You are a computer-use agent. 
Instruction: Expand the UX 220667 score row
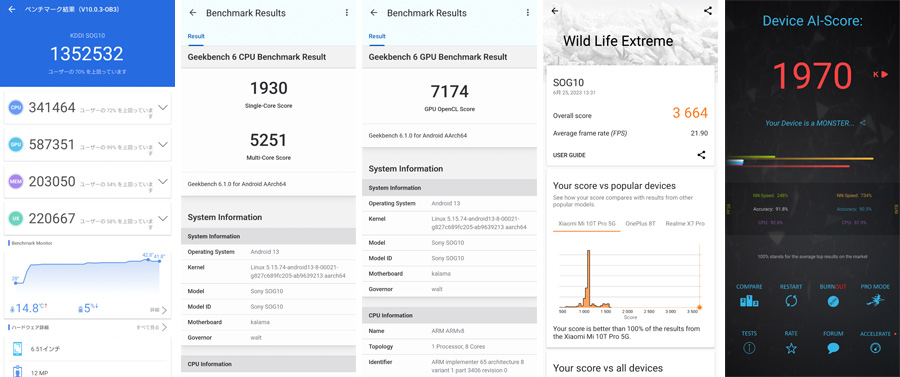point(87,219)
